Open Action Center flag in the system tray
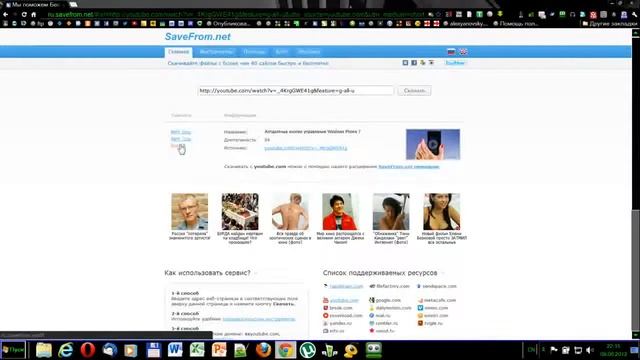Screen dimensions: 640x360 coord(554,350)
